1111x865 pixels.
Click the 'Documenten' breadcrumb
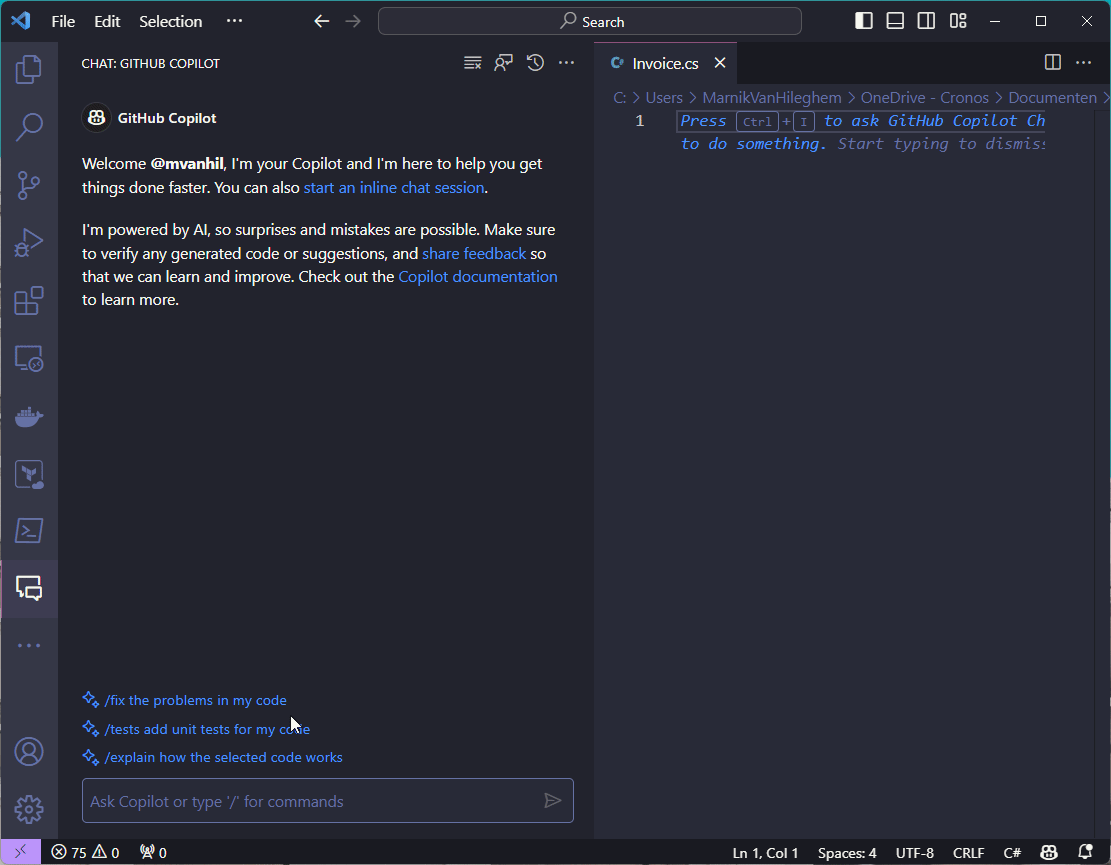pos(1052,98)
